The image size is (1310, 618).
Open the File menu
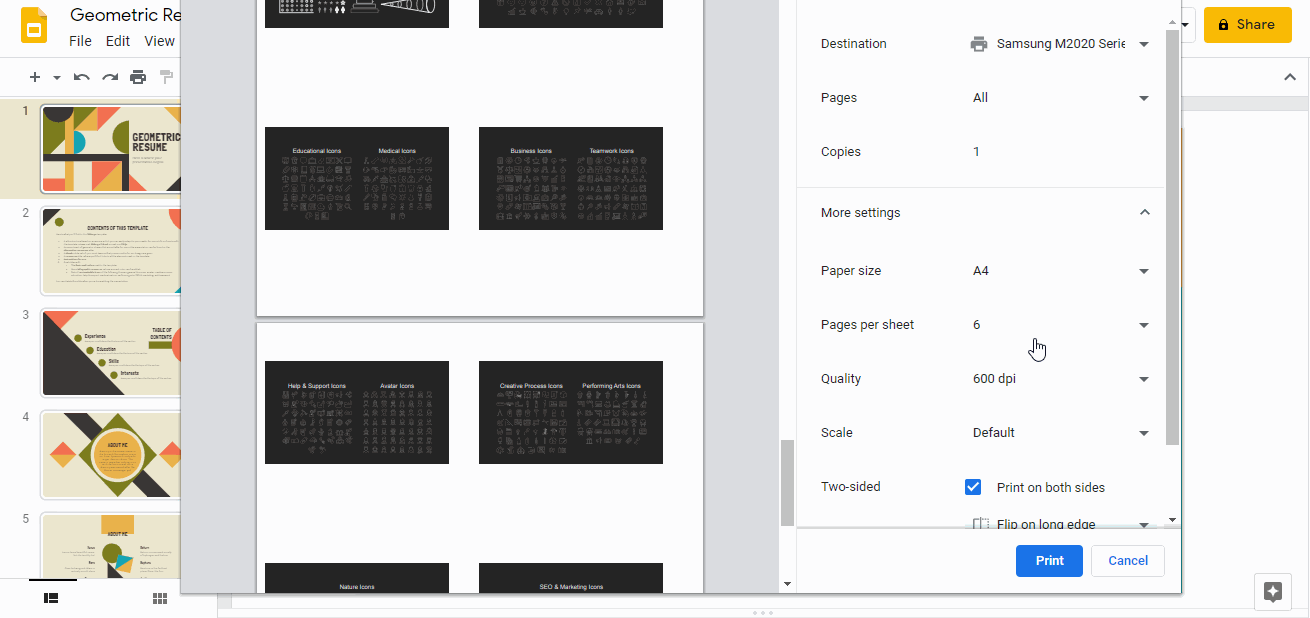pyautogui.click(x=80, y=41)
